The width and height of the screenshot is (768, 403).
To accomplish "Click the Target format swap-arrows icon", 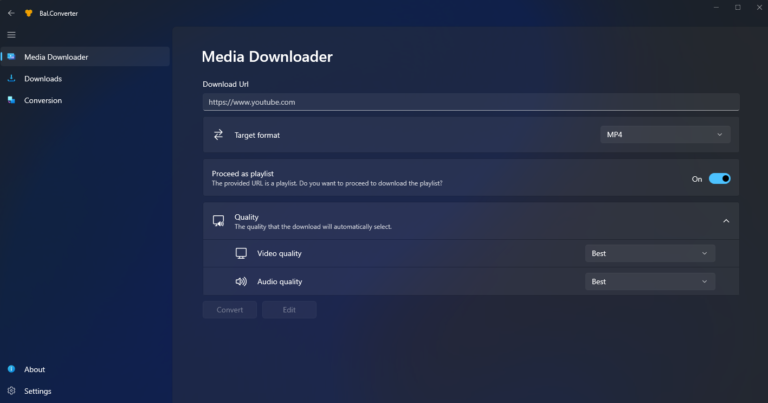I will (218, 135).
